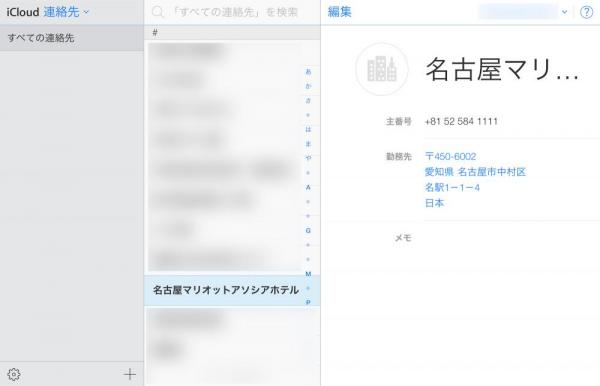Jump to index letter や
Viewport: 600px width, 386px height.
[x=308, y=158]
